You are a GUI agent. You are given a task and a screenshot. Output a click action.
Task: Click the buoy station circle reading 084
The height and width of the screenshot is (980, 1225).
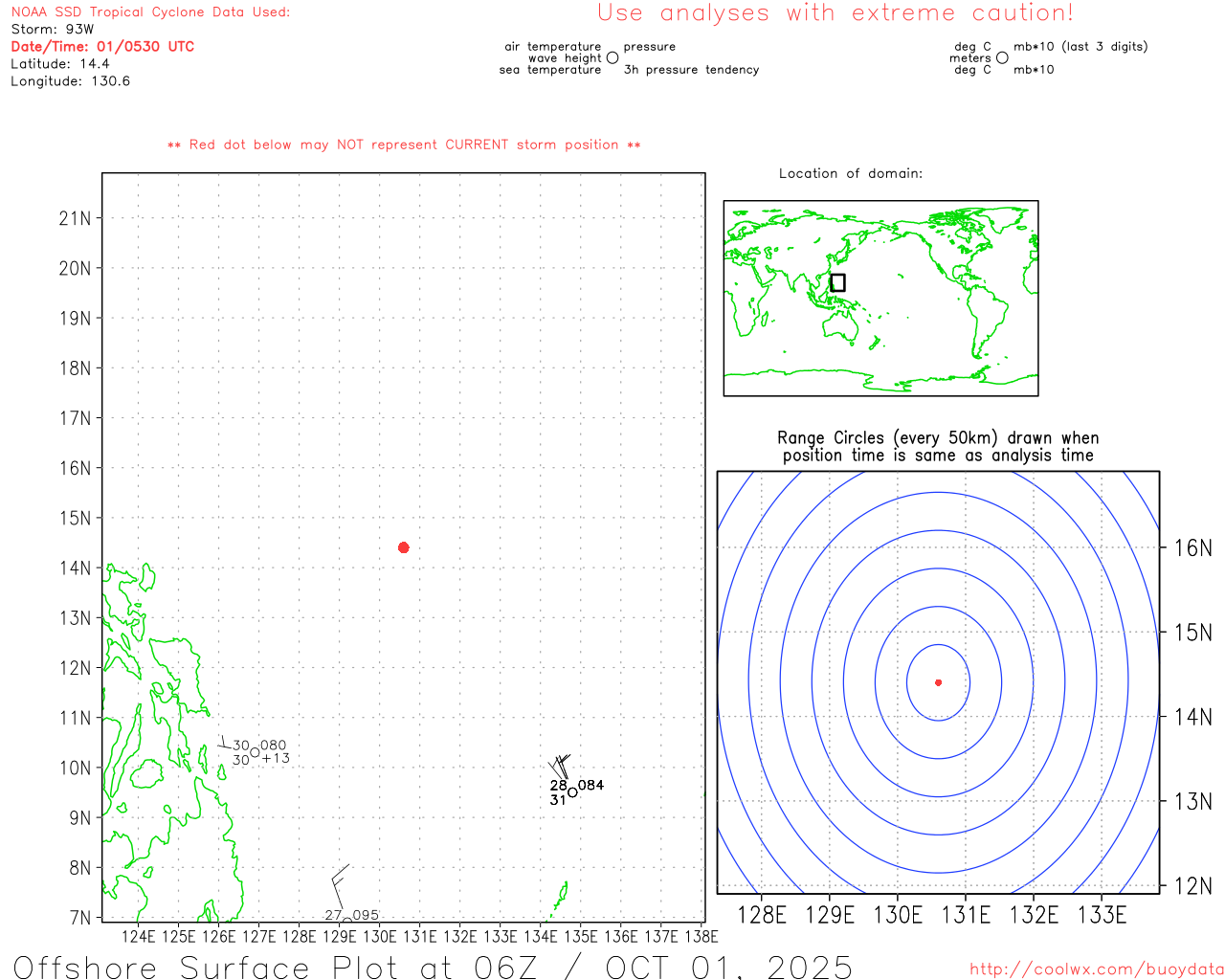coord(572,792)
